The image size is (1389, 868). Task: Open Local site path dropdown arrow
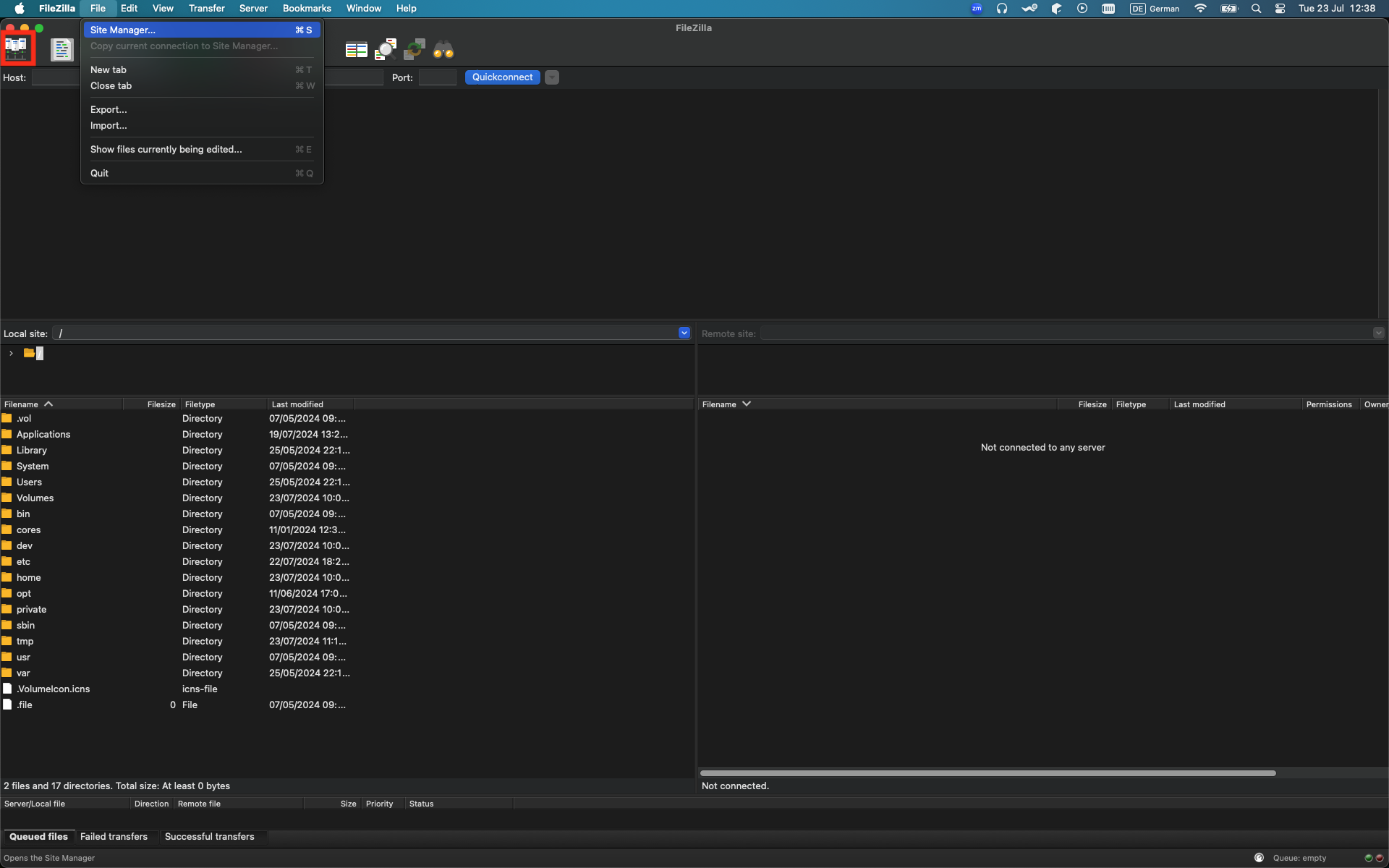pos(684,333)
